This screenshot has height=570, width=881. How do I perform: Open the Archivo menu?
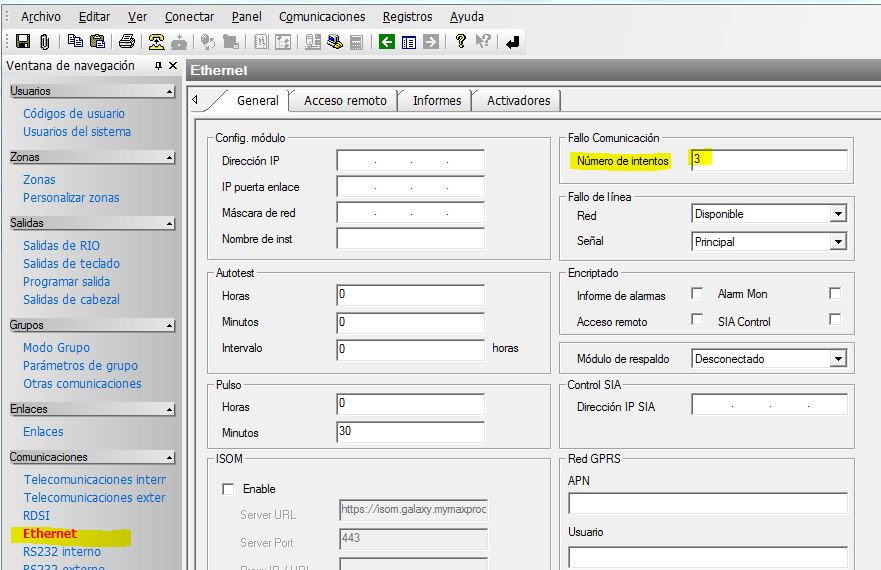(40, 17)
